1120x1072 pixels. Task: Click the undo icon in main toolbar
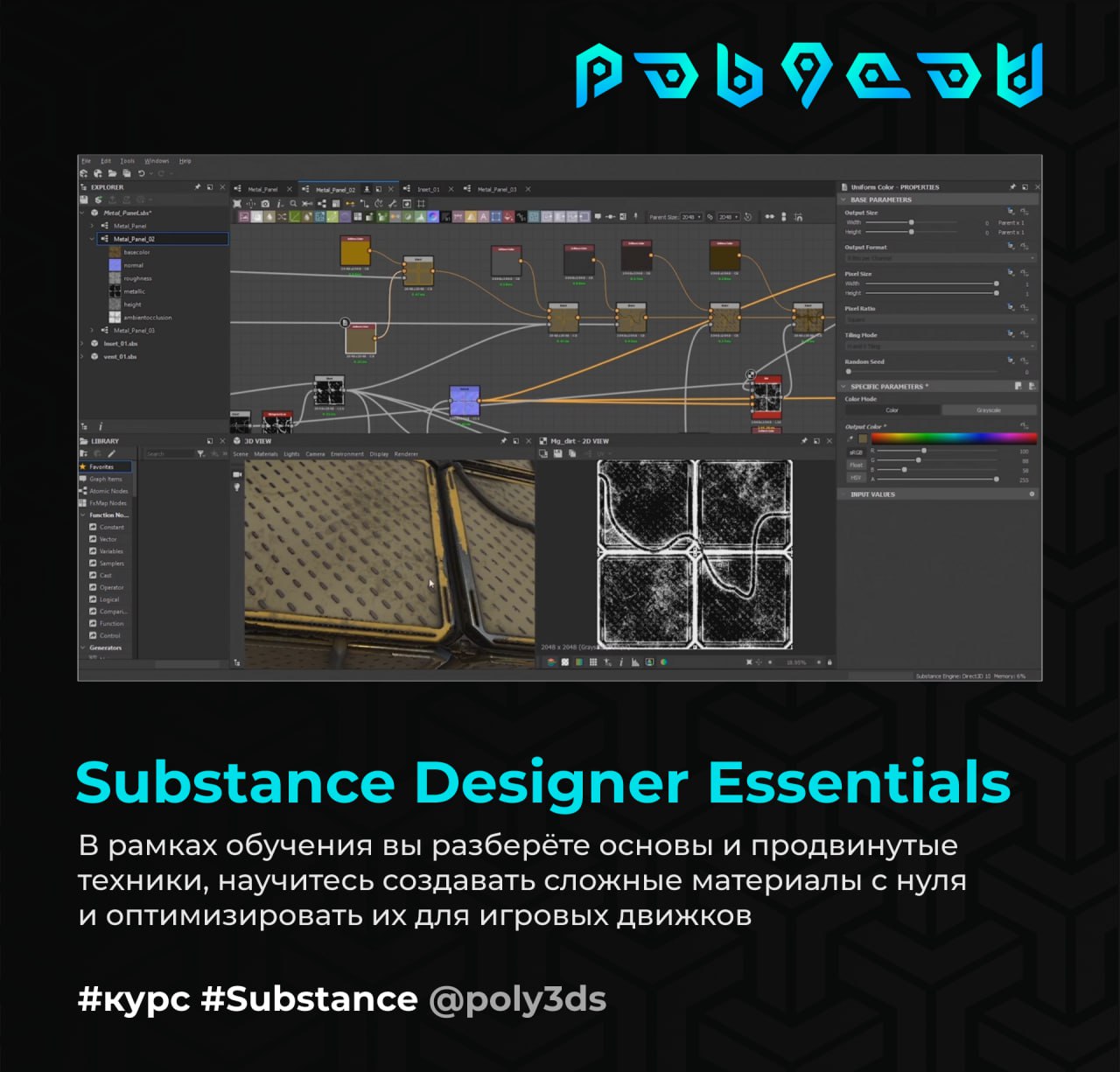tap(141, 173)
